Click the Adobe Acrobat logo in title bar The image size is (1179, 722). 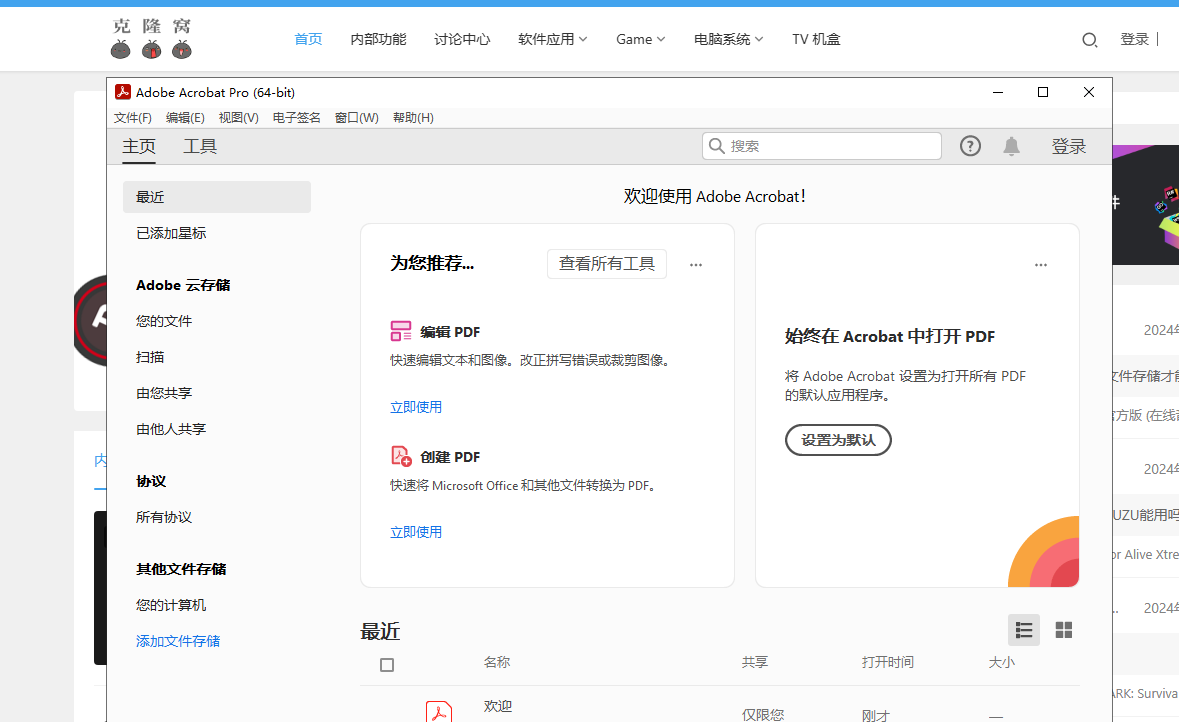pyautogui.click(x=123, y=92)
